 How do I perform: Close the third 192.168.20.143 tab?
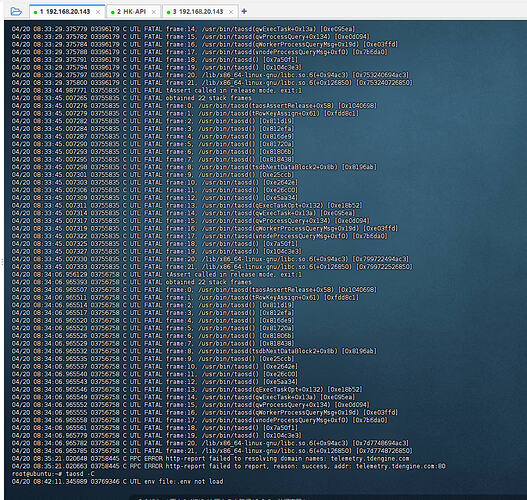[x=231, y=12]
